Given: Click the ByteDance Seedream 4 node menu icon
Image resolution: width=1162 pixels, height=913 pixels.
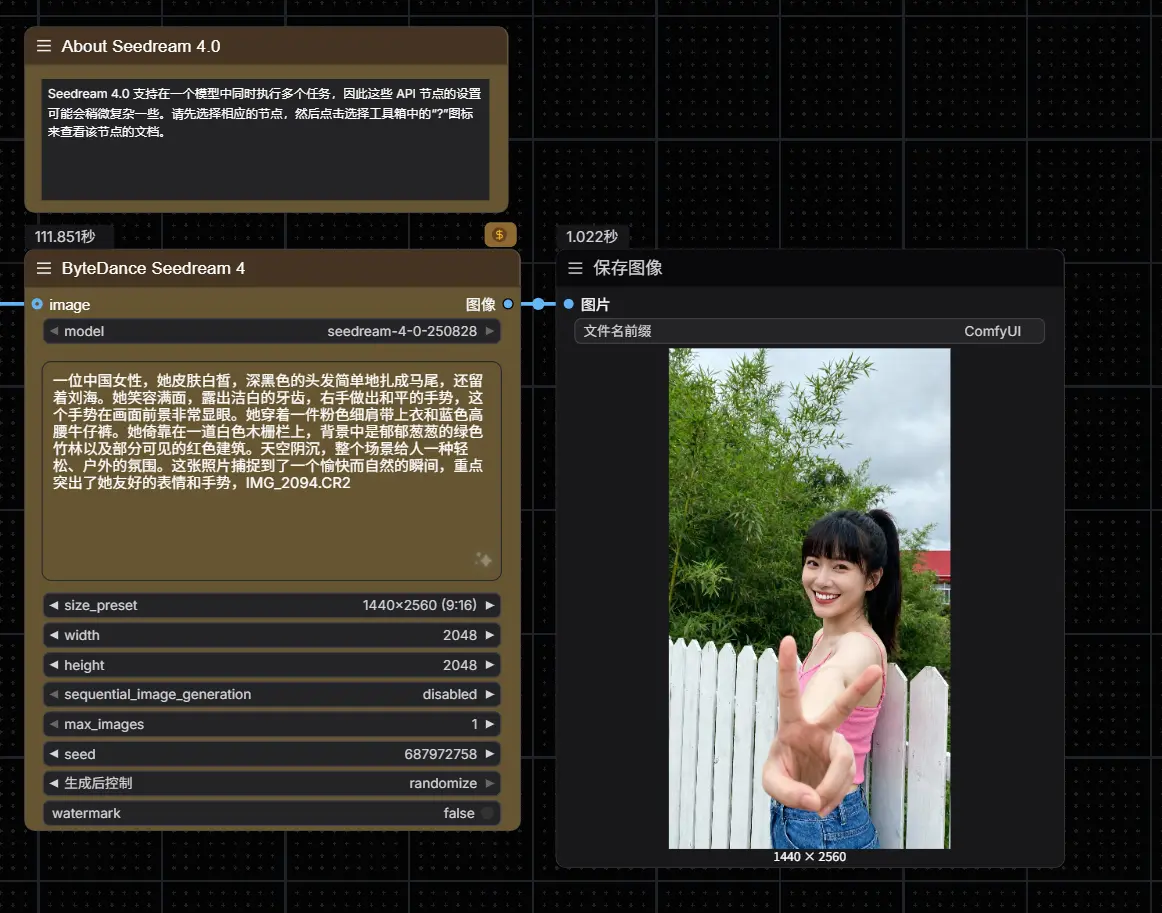Looking at the screenshot, I should pos(44,268).
